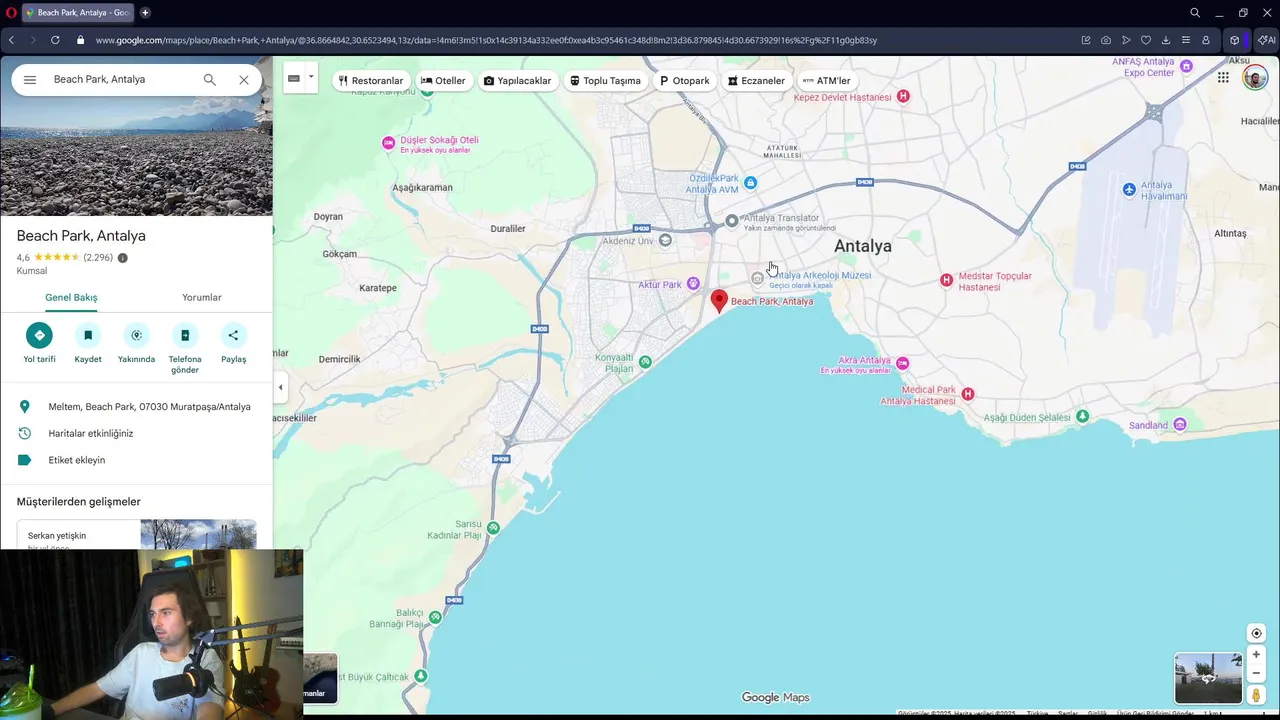The image size is (1280, 720).
Task: Show my location on map
Action: tap(1257, 633)
